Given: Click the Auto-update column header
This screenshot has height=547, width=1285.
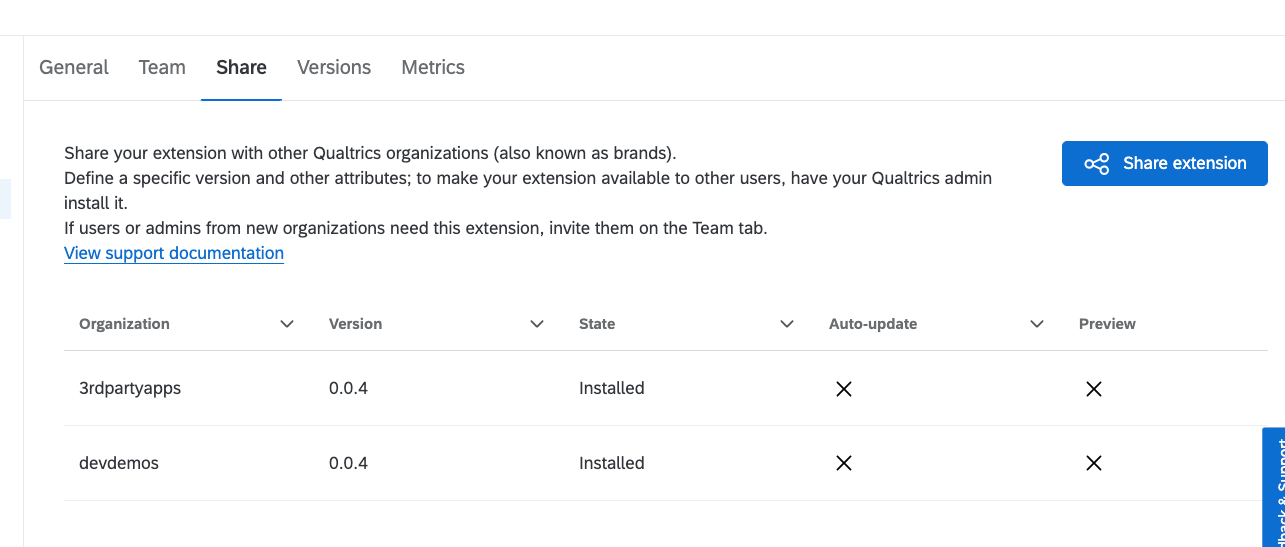Looking at the screenshot, I should pyautogui.click(x=873, y=324).
